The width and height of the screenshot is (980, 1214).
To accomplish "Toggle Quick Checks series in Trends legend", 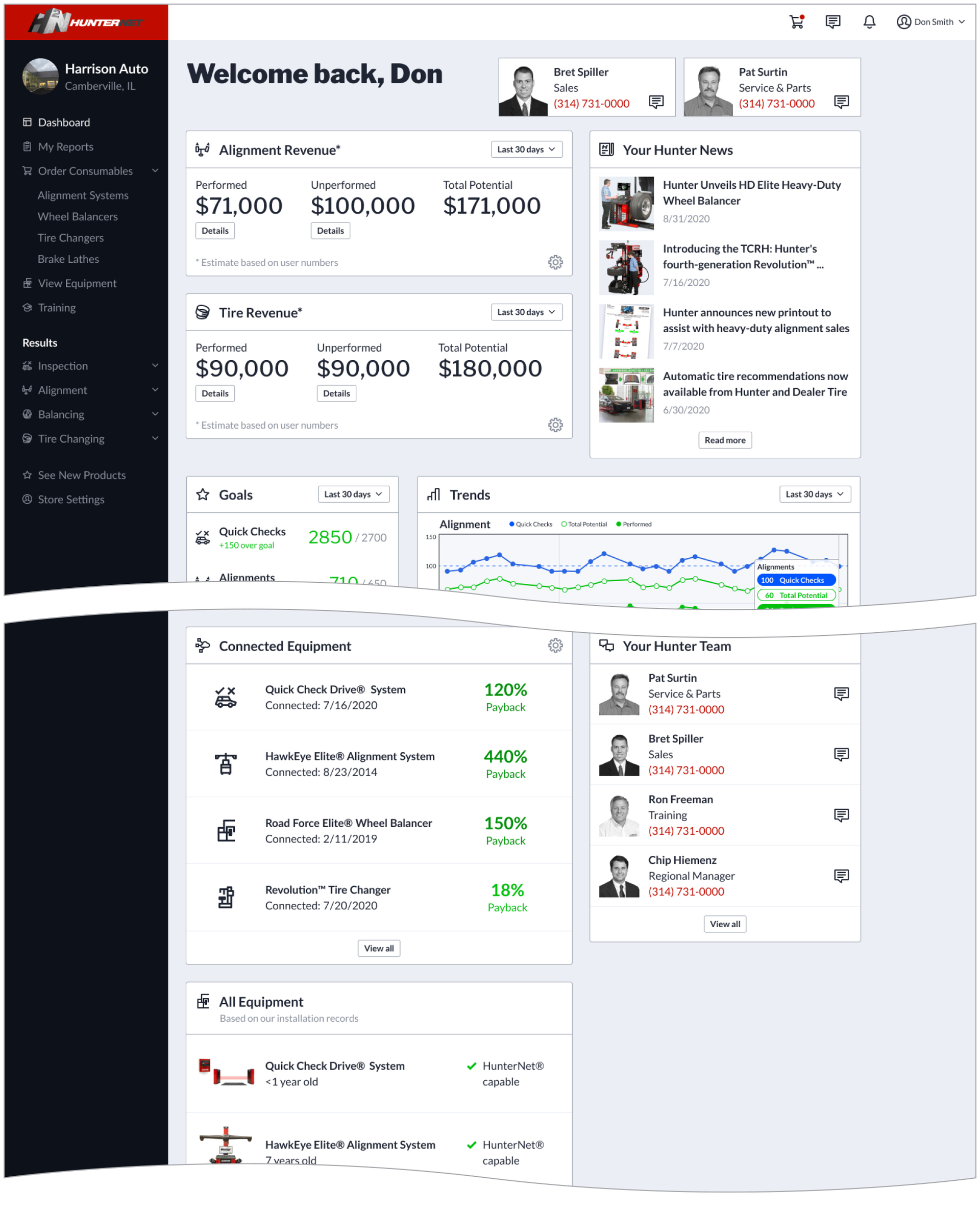I will pyautogui.click(x=531, y=524).
